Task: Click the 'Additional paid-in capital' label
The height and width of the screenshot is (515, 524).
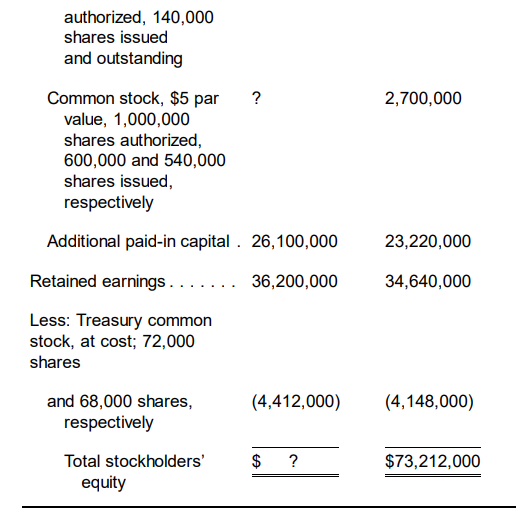Action: point(138,241)
